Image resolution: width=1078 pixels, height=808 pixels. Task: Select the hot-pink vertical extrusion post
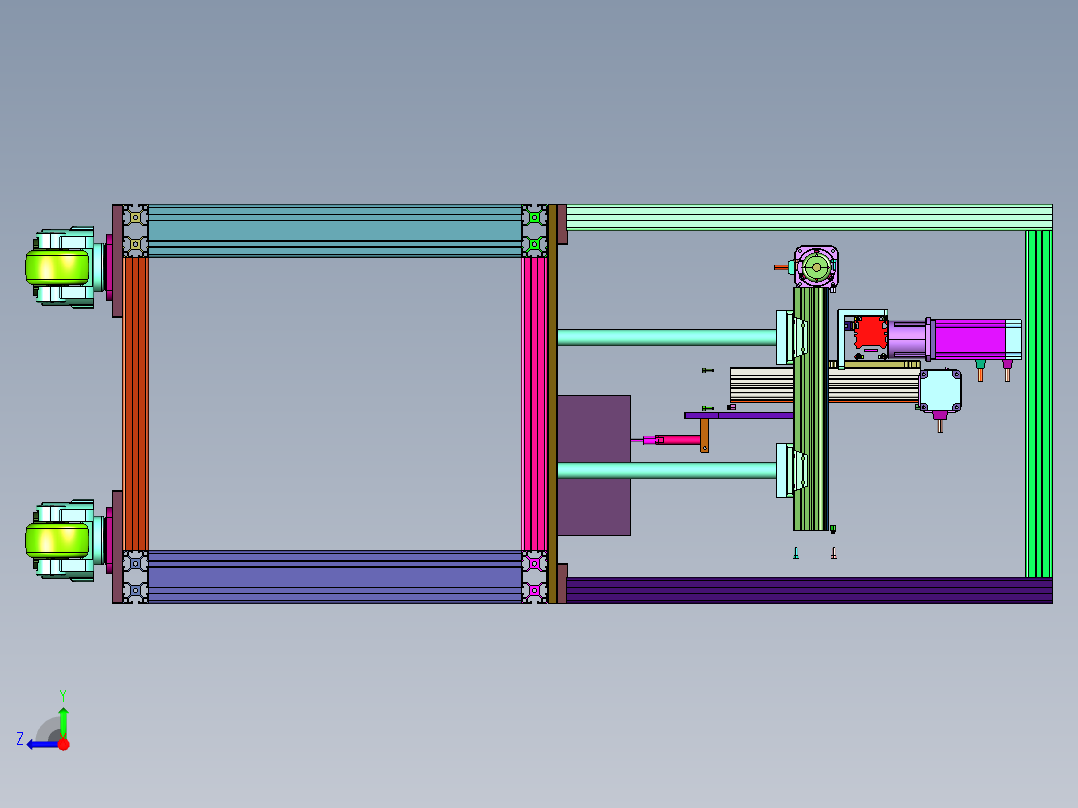coord(534,404)
